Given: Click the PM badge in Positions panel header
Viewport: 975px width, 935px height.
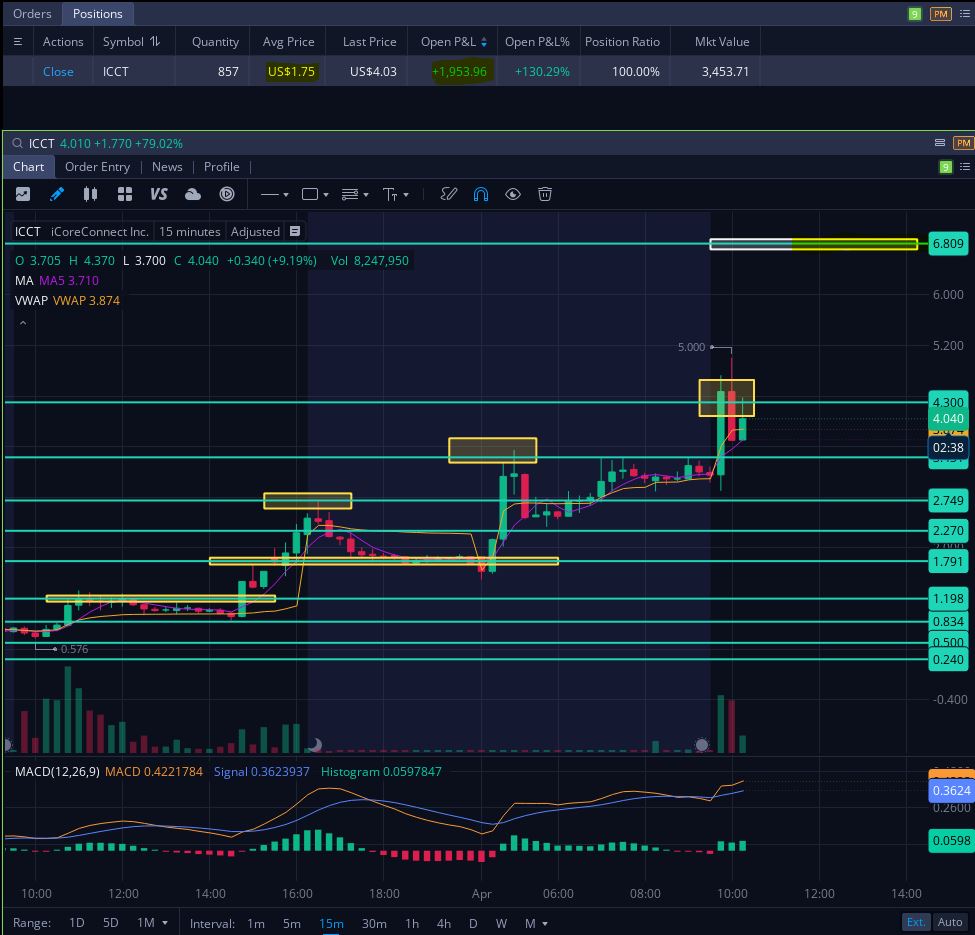Looking at the screenshot, I should point(941,14).
